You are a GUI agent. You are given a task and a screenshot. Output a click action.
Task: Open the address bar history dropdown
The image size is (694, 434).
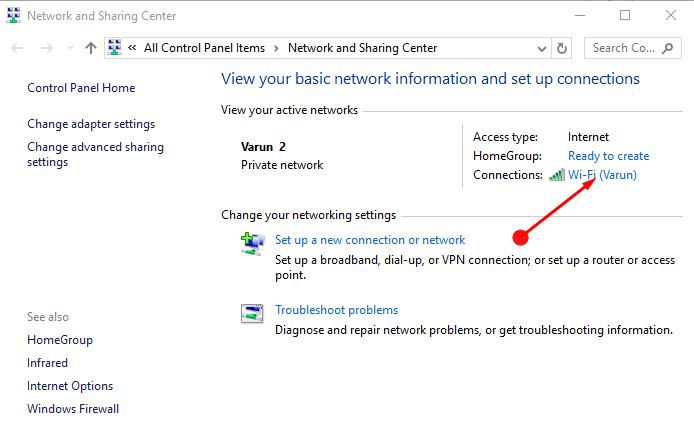(x=541, y=48)
